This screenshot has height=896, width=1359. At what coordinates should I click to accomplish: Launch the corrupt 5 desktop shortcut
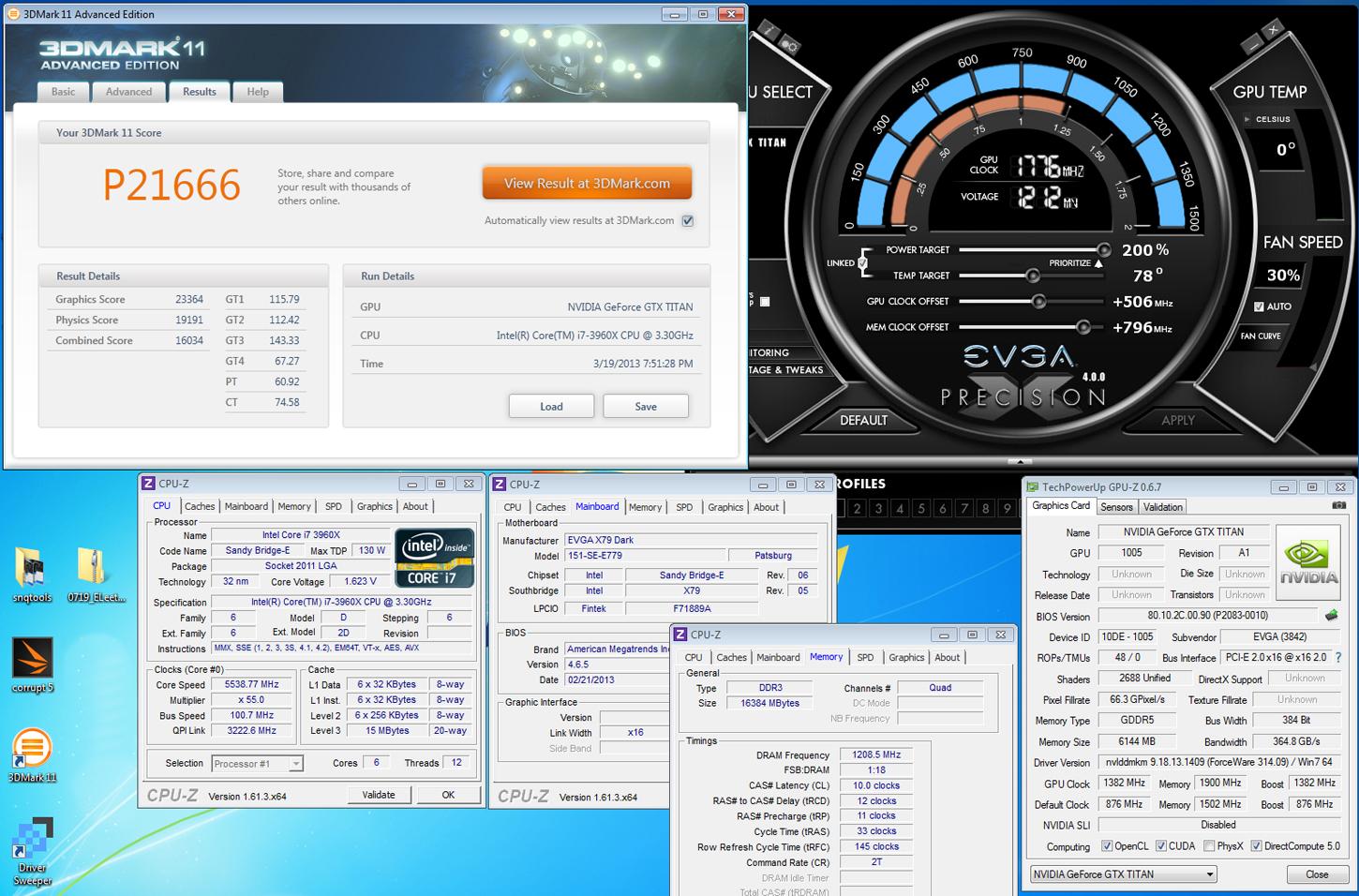32,665
